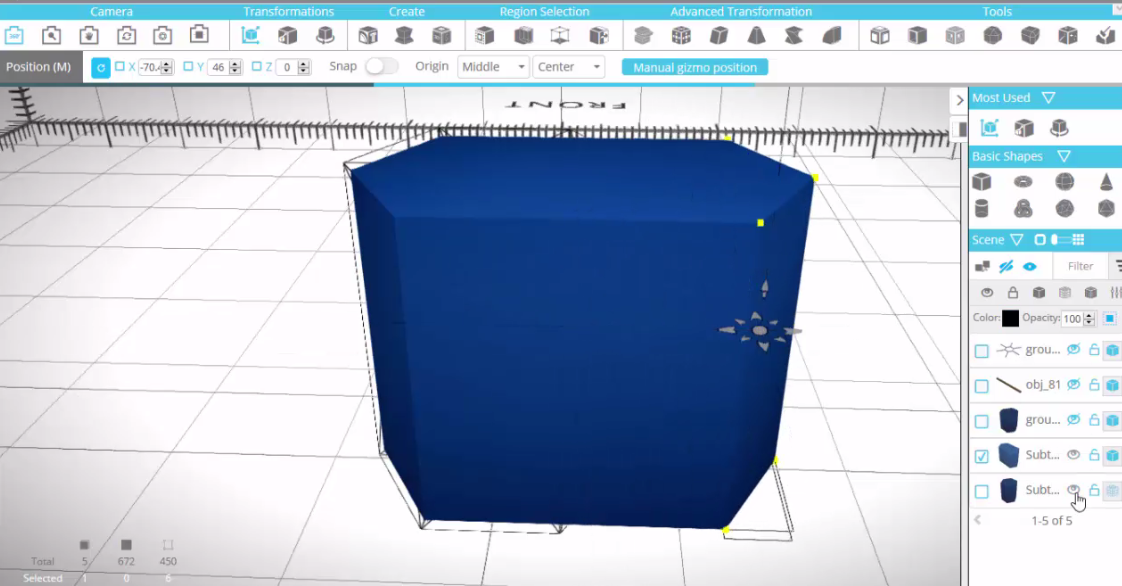Click the camera icon with a square
Screen dimensions: 1122x586
click(199, 34)
